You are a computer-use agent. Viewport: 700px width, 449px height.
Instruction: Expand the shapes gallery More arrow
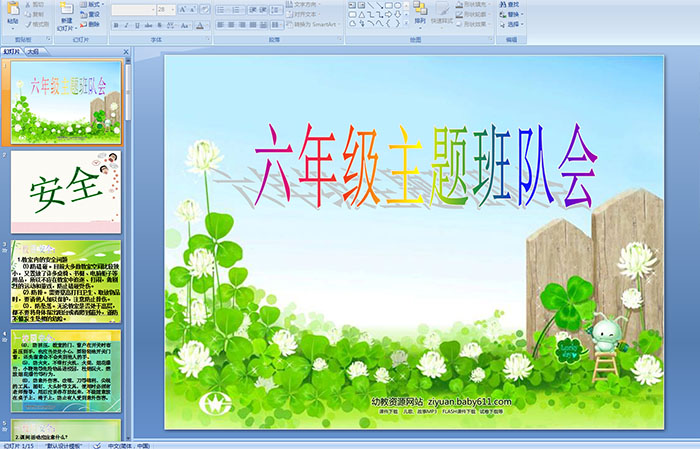(406, 23)
